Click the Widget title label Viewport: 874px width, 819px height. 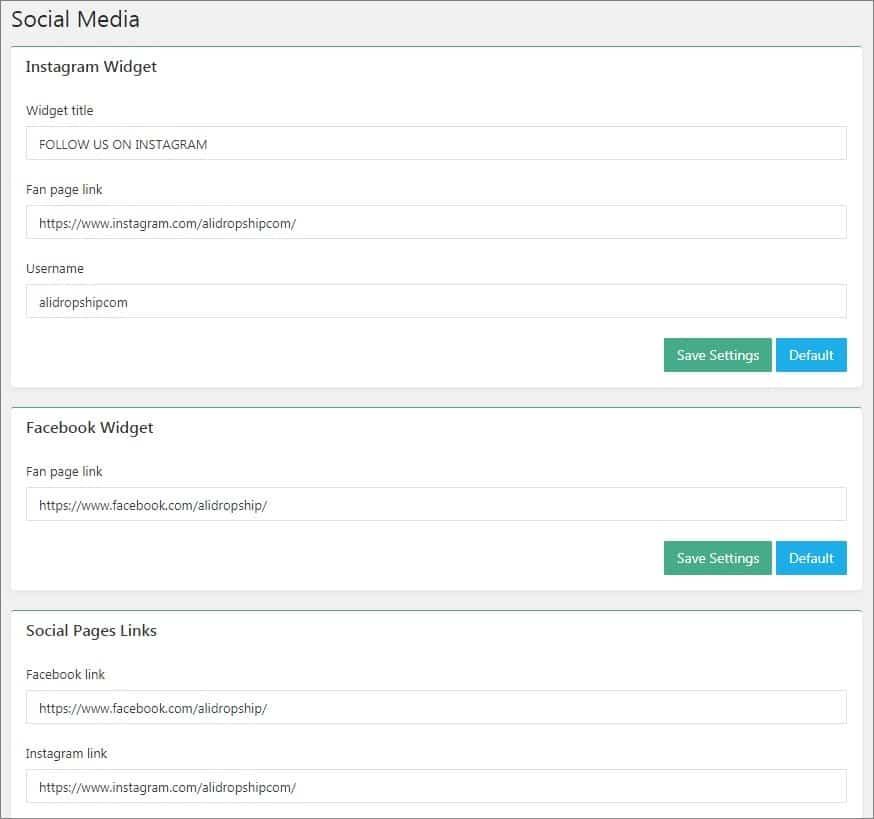59,110
